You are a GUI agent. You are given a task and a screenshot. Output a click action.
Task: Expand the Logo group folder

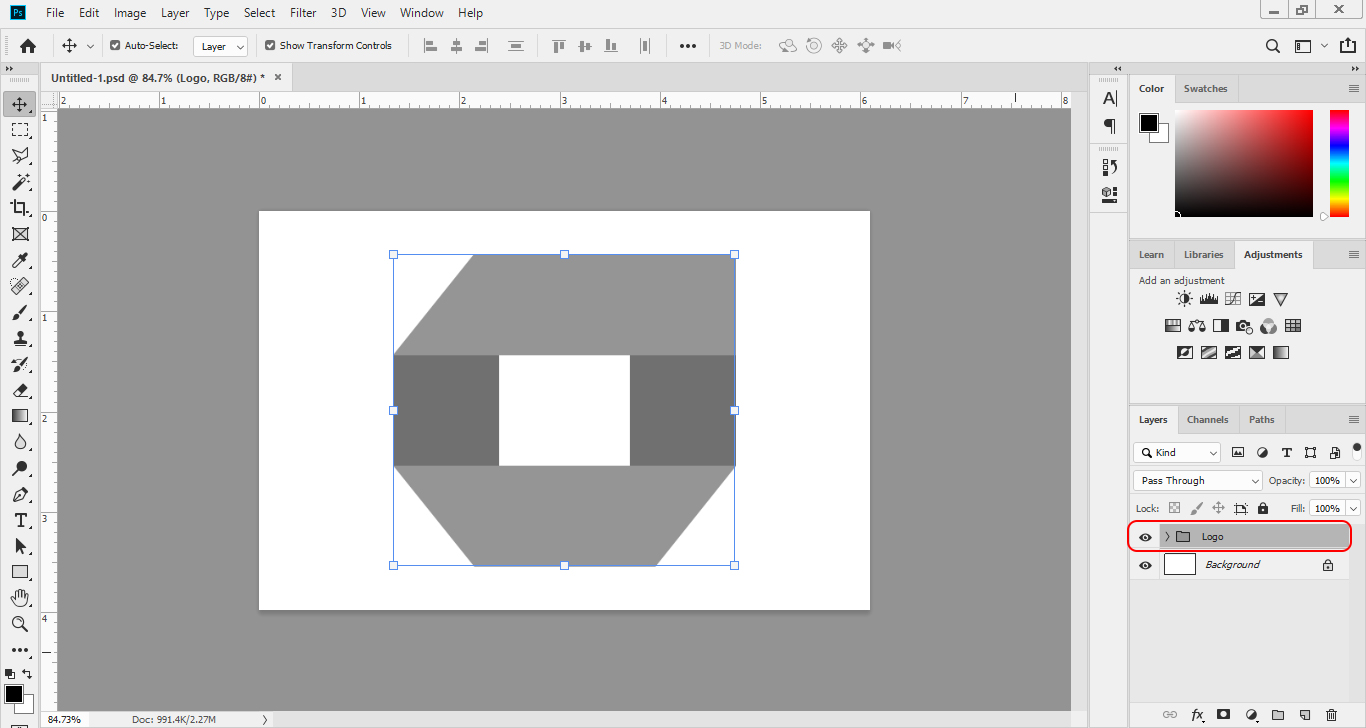tap(1167, 537)
